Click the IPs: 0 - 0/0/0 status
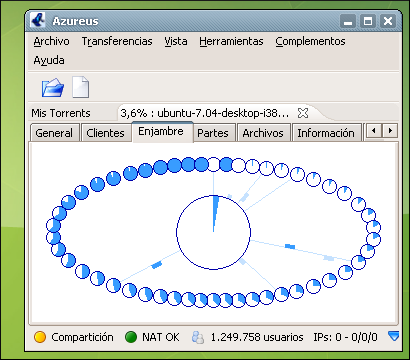410x360 pixels. [x=345, y=337]
